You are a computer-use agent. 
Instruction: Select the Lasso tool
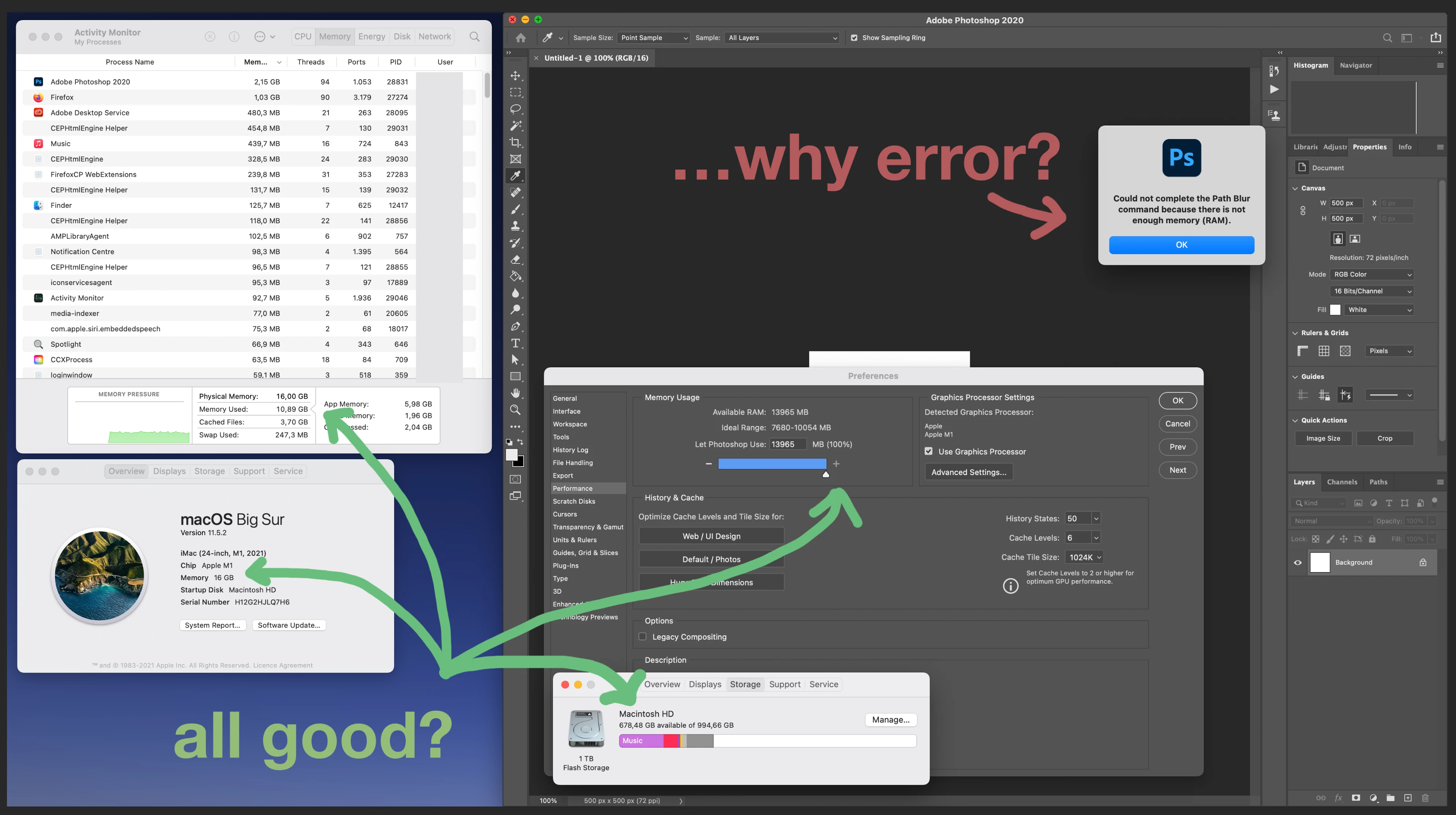click(x=515, y=109)
